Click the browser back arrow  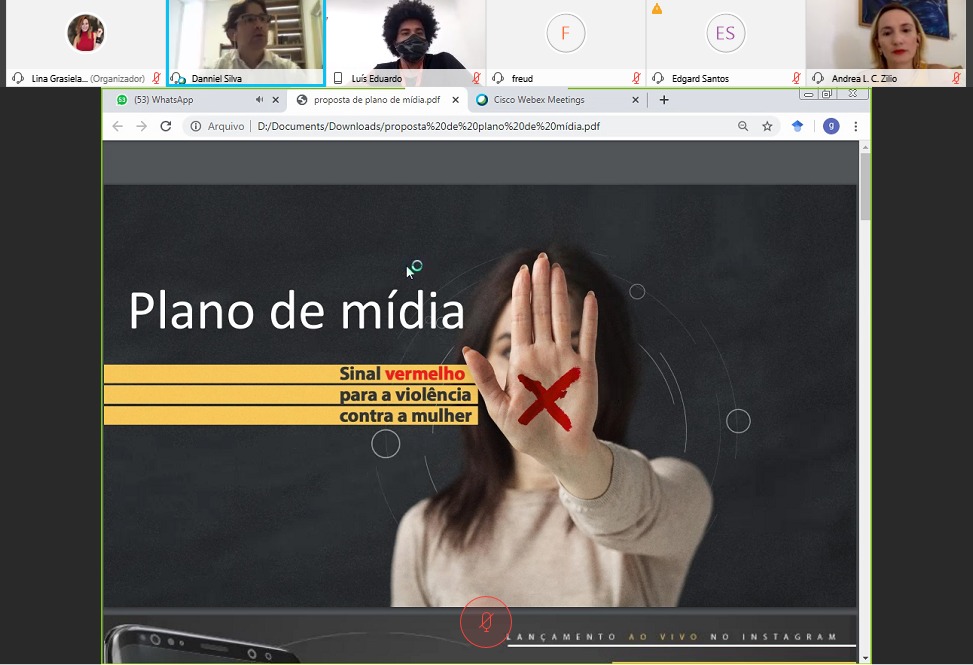pos(118,126)
